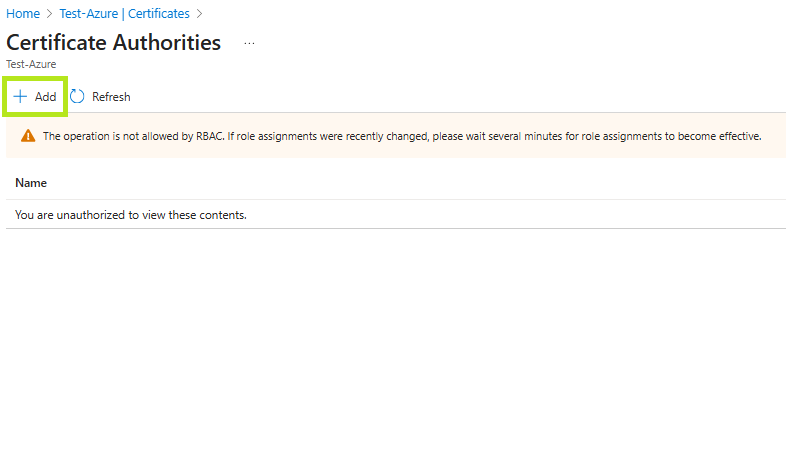Click the orange warning triangle icon
Image resolution: width=786 pixels, height=450 pixels.
(28, 136)
